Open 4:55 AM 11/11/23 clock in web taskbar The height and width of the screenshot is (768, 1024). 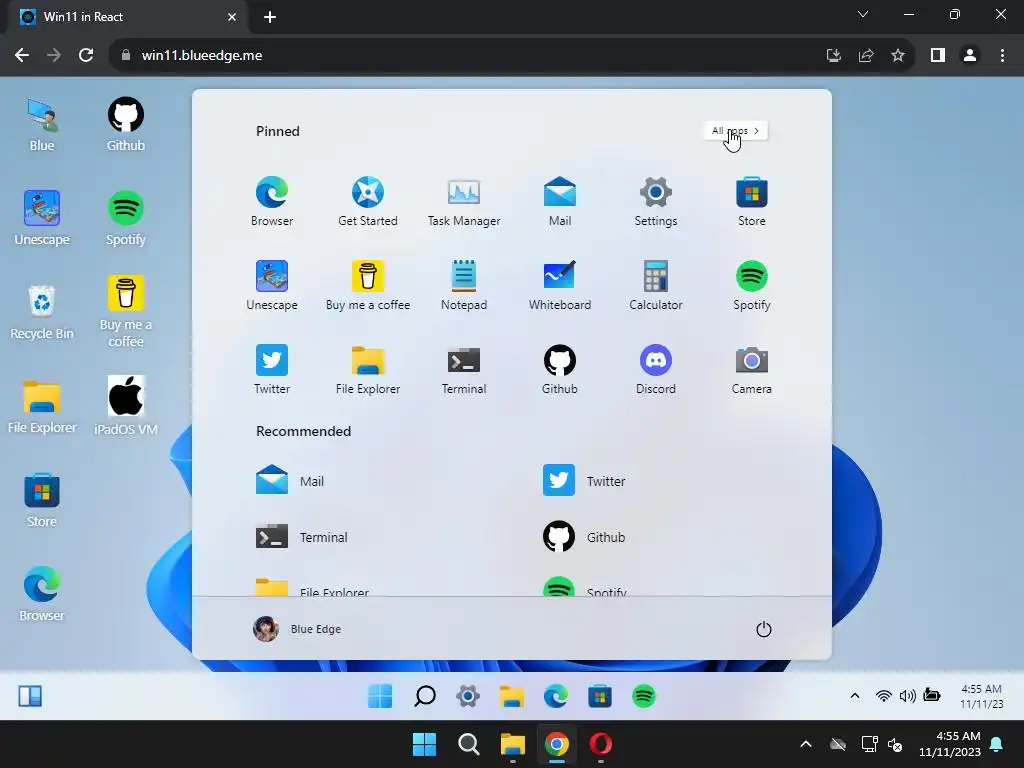(982, 696)
